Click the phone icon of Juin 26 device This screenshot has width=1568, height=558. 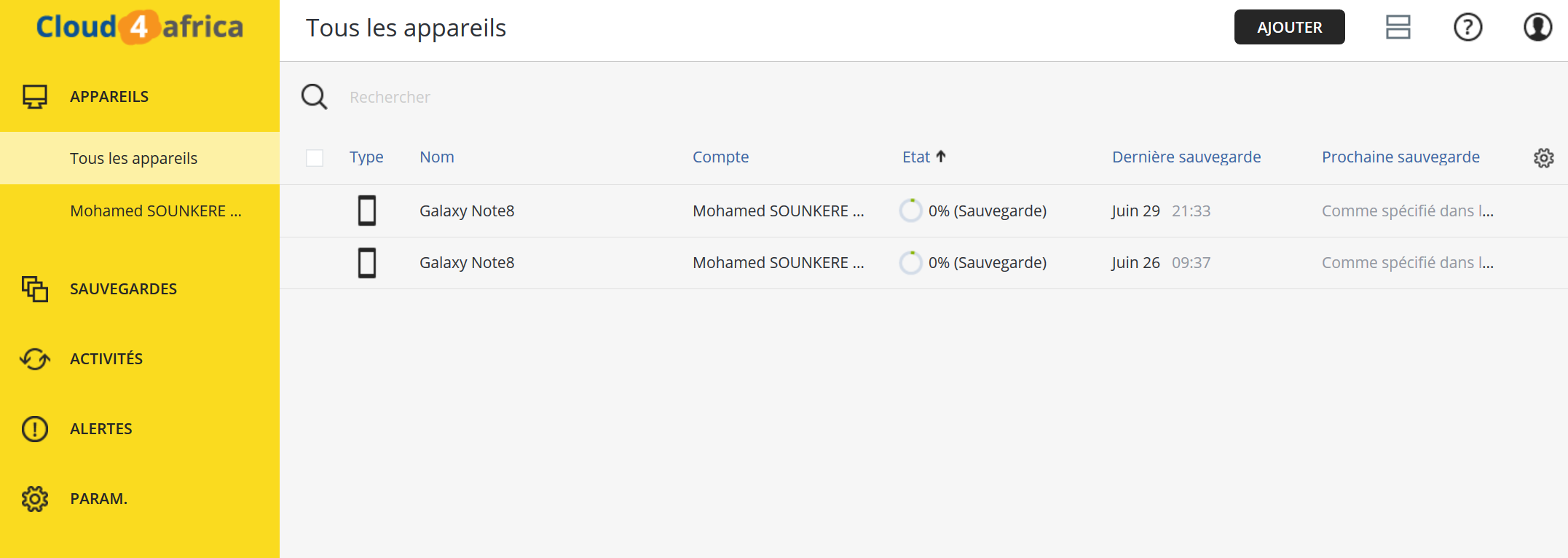367,263
